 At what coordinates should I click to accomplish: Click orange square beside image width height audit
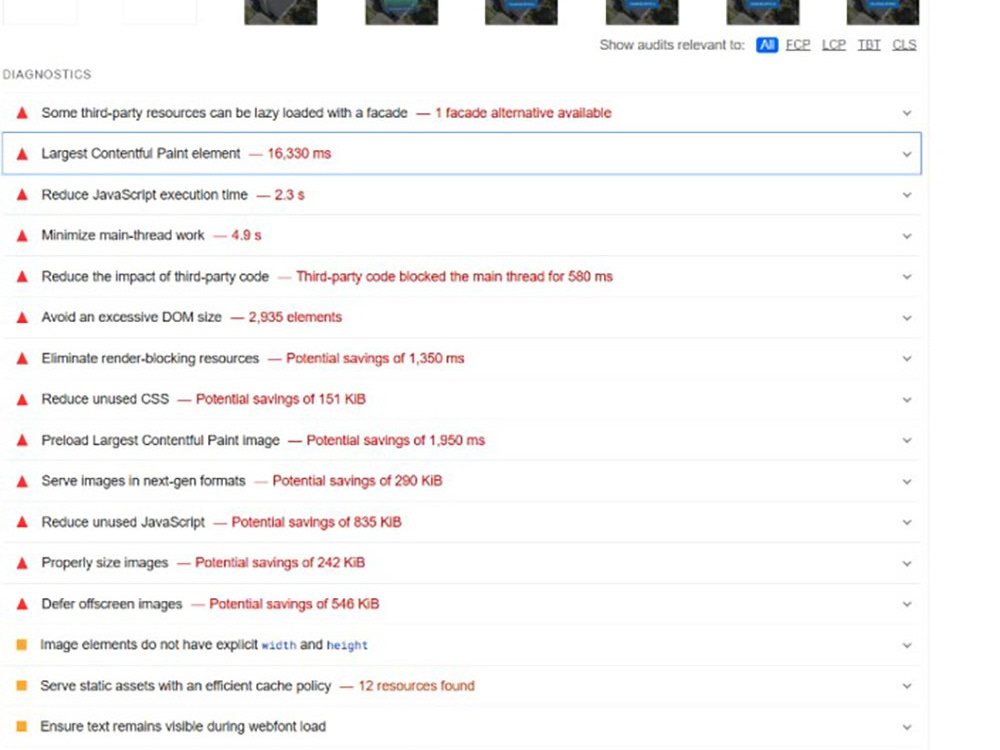(x=22, y=645)
